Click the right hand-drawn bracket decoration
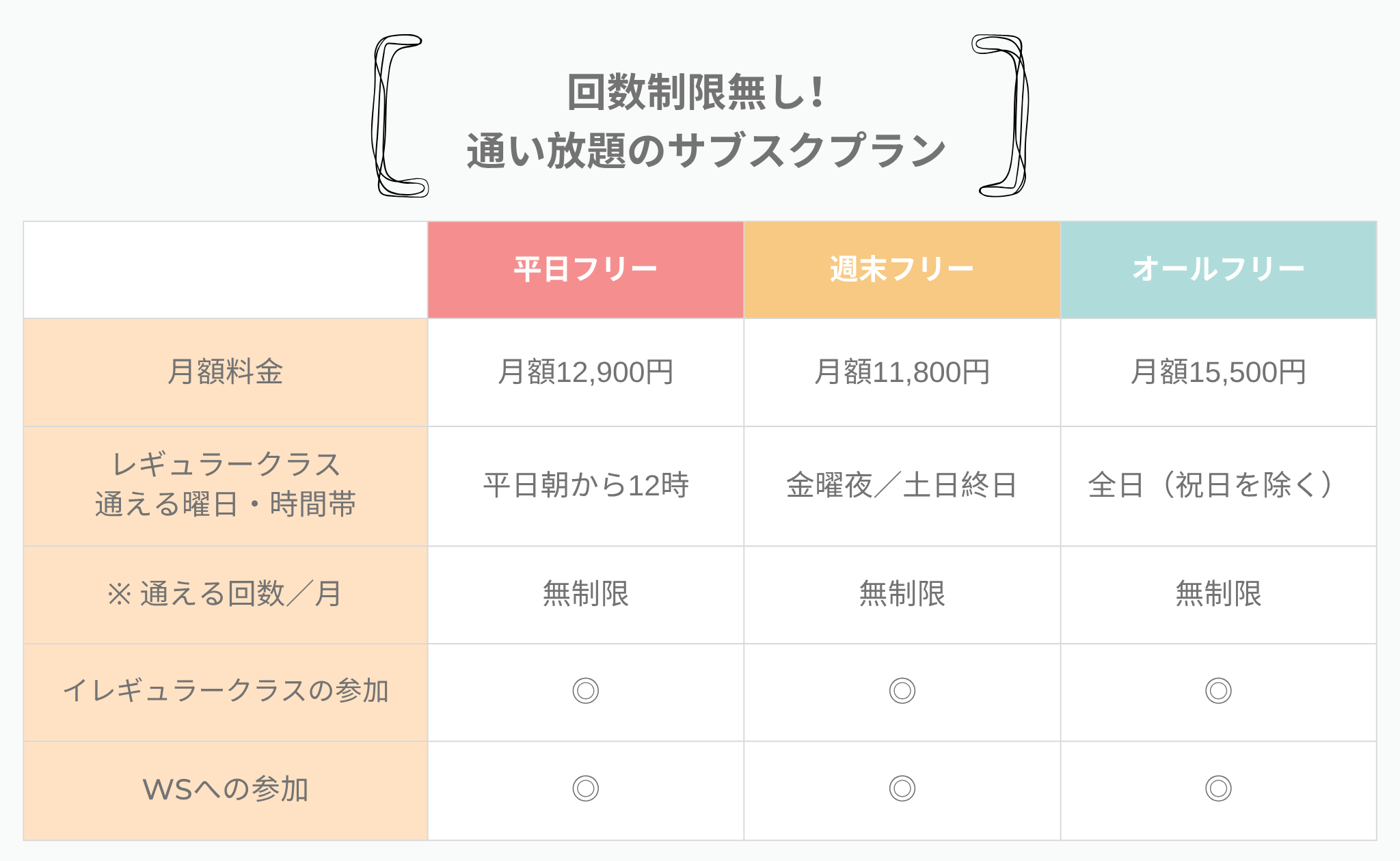 click(x=1000, y=115)
